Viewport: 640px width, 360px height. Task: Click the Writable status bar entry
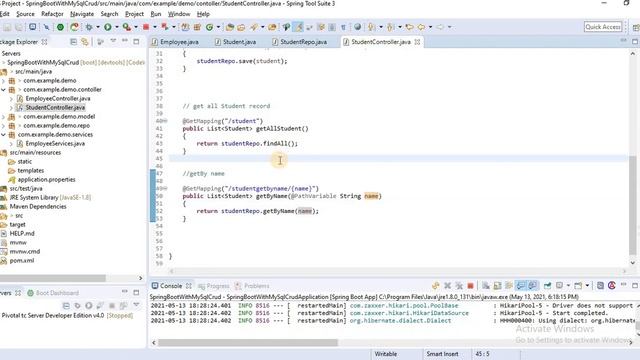(x=386, y=354)
